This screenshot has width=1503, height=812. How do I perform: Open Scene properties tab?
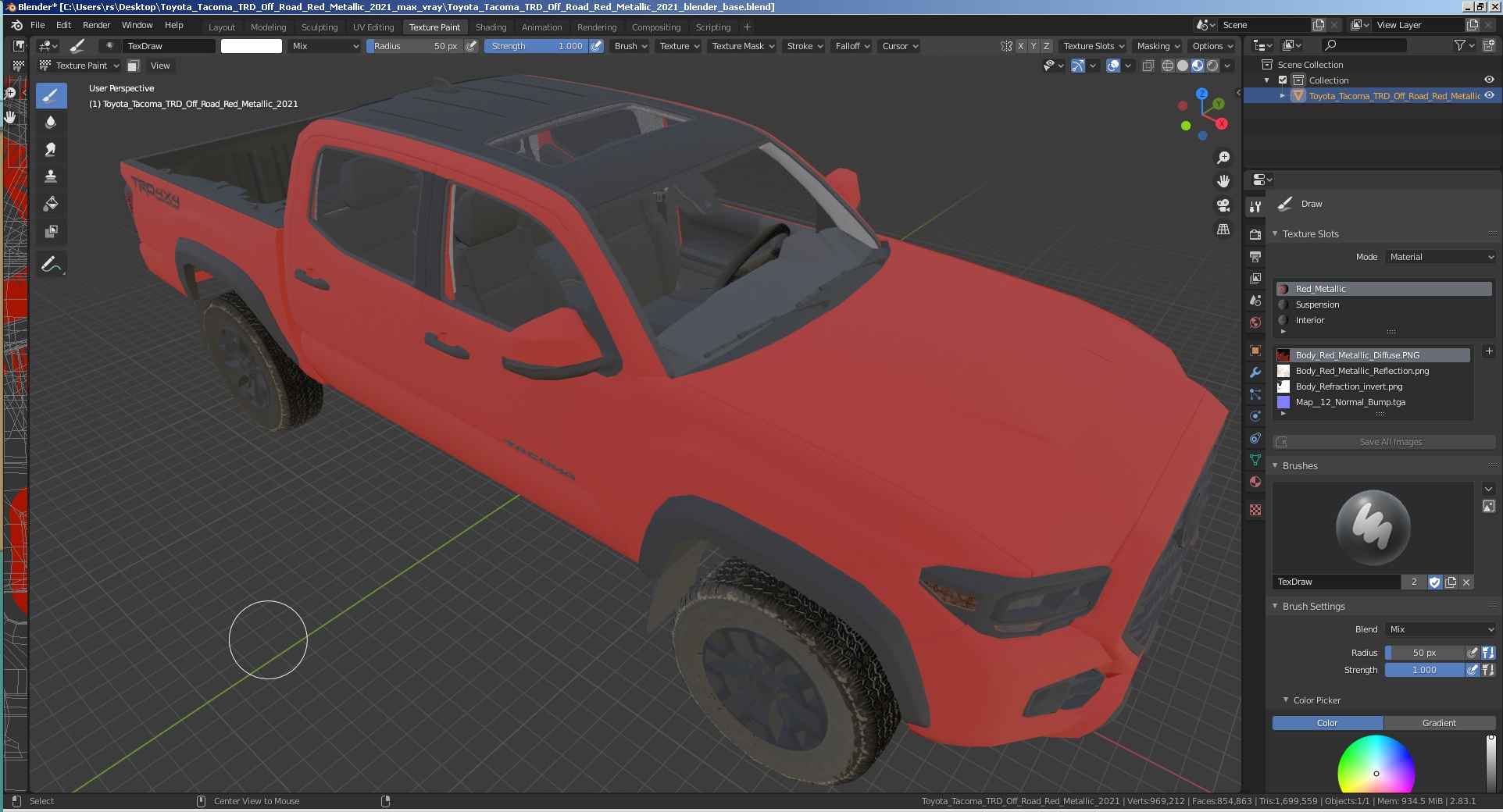click(1255, 301)
